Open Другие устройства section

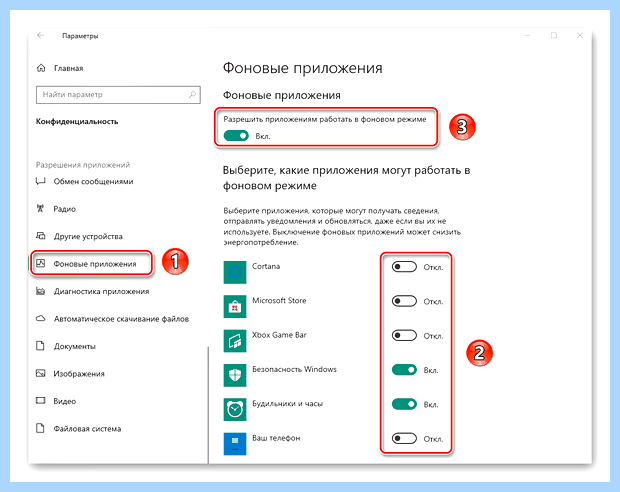click(88, 237)
